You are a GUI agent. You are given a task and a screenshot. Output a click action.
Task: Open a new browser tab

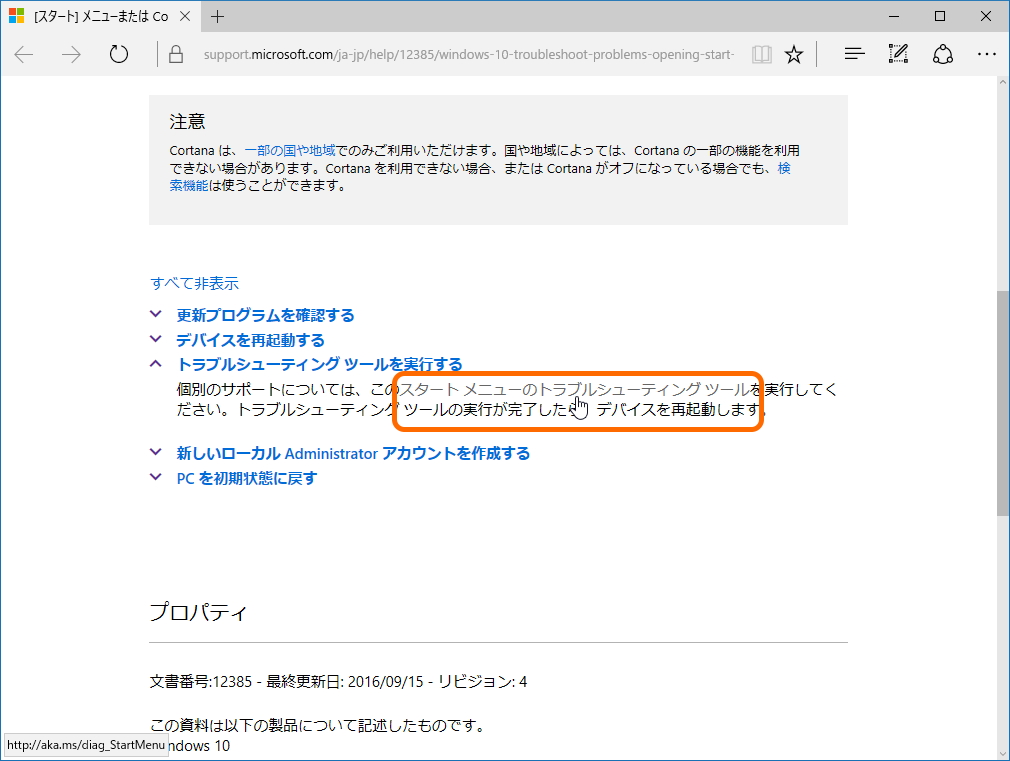coord(218,16)
